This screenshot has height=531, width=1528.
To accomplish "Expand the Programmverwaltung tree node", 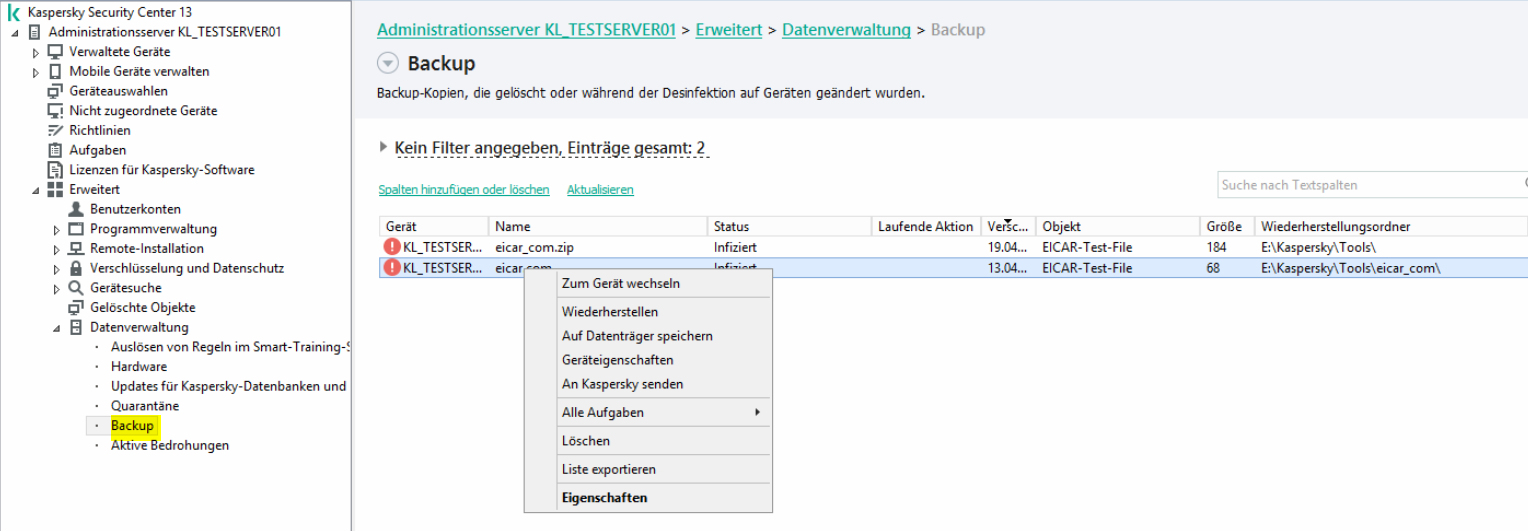I will click(57, 229).
